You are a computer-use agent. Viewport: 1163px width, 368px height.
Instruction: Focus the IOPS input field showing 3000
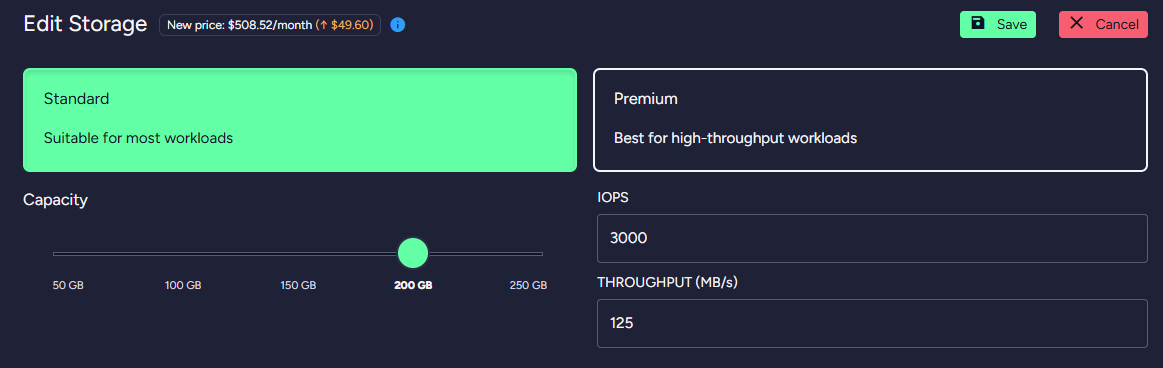[872, 238]
